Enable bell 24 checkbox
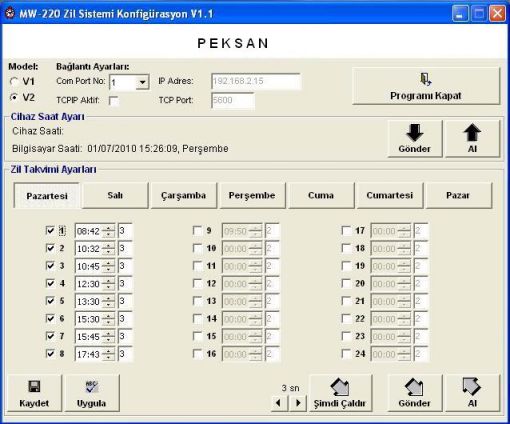This screenshot has height=424, width=510. click(x=346, y=353)
